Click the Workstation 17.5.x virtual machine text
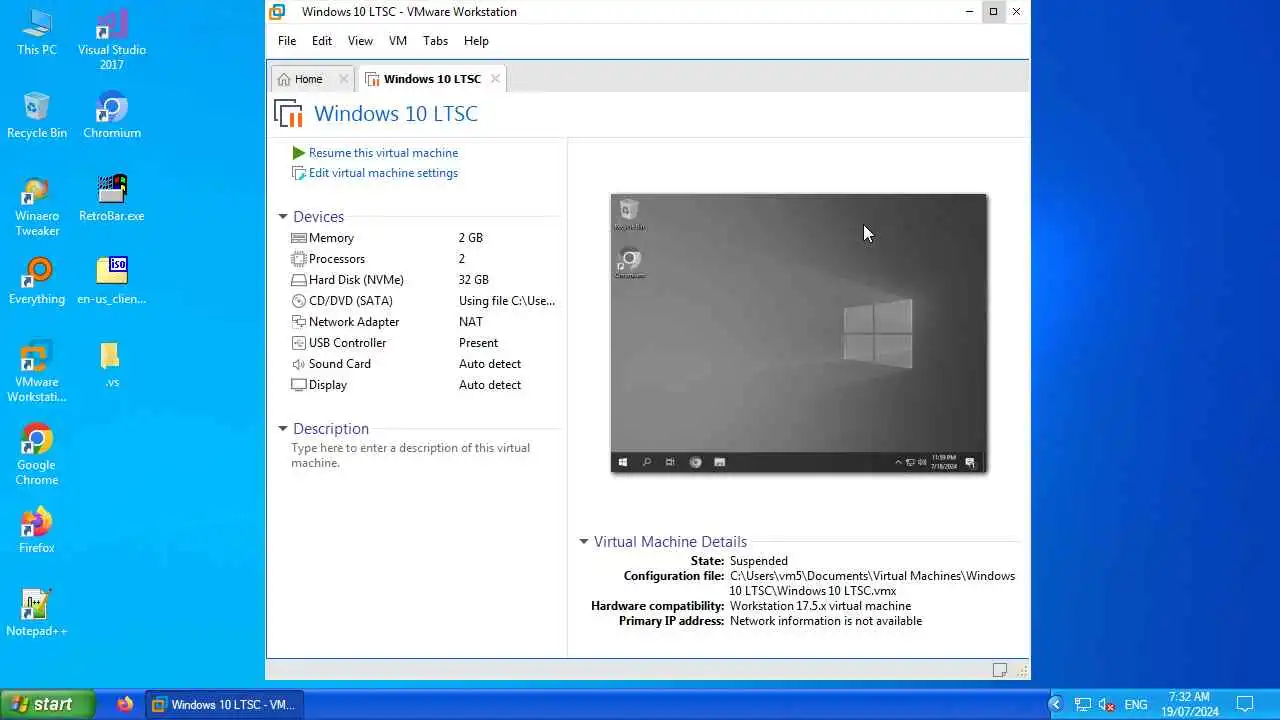 point(820,606)
